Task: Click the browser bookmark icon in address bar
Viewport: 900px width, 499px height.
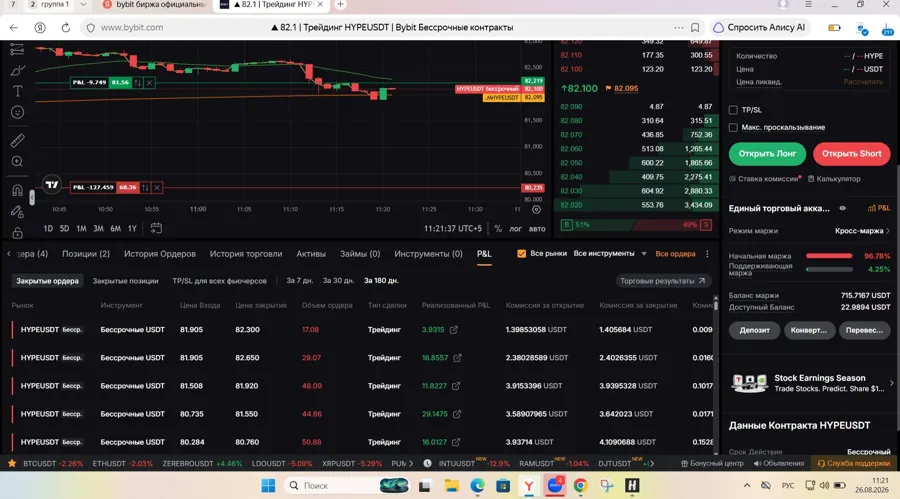Action: (x=695, y=28)
